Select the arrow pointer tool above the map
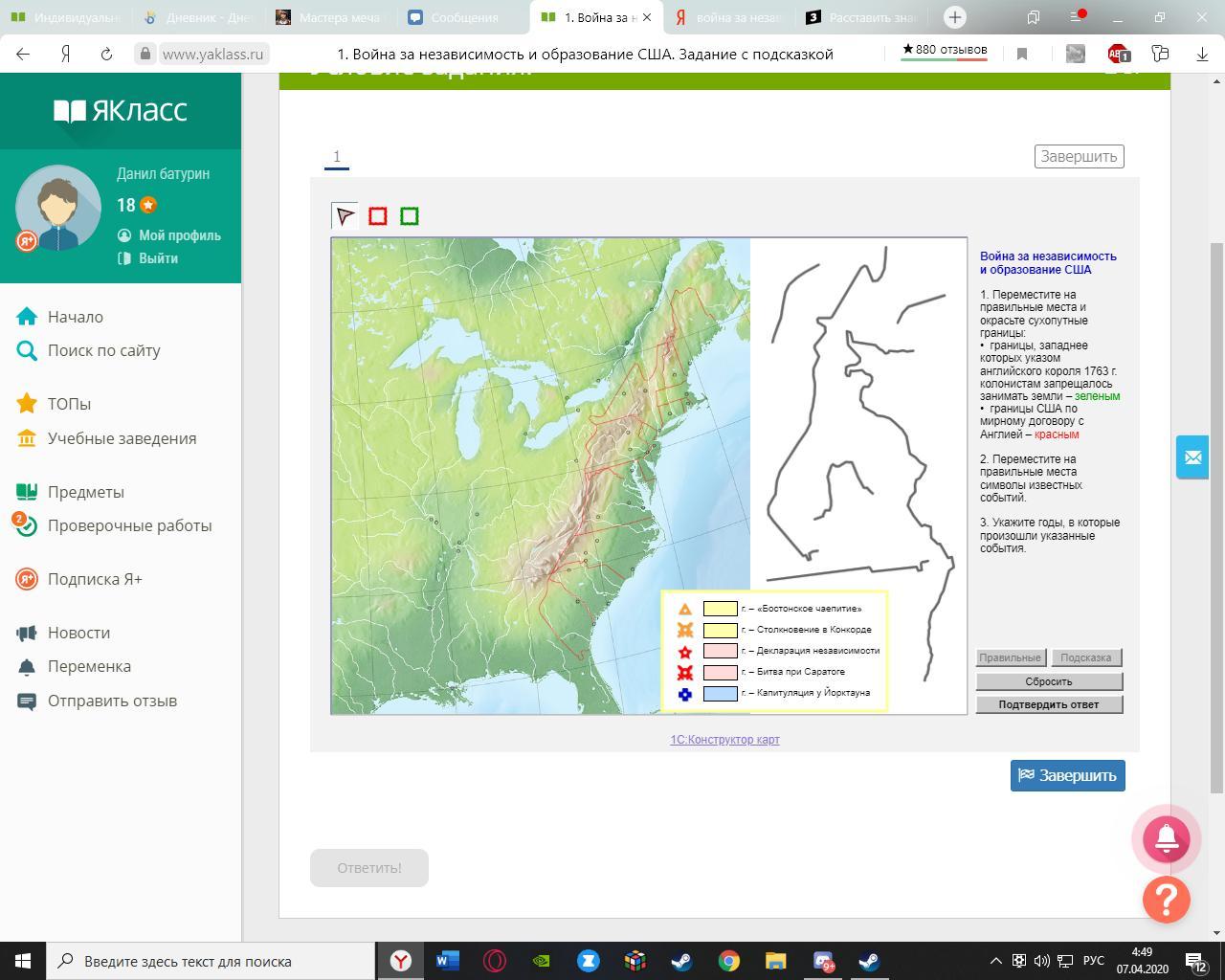The image size is (1225, 980). [x=345, y=216]
